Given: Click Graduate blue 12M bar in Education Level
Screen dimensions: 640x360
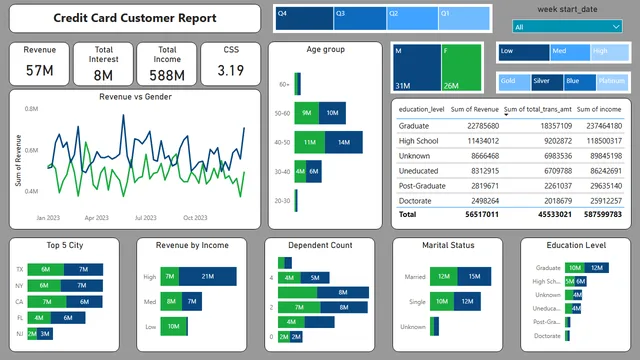Looking at the screenshot, I should [597, 268].
